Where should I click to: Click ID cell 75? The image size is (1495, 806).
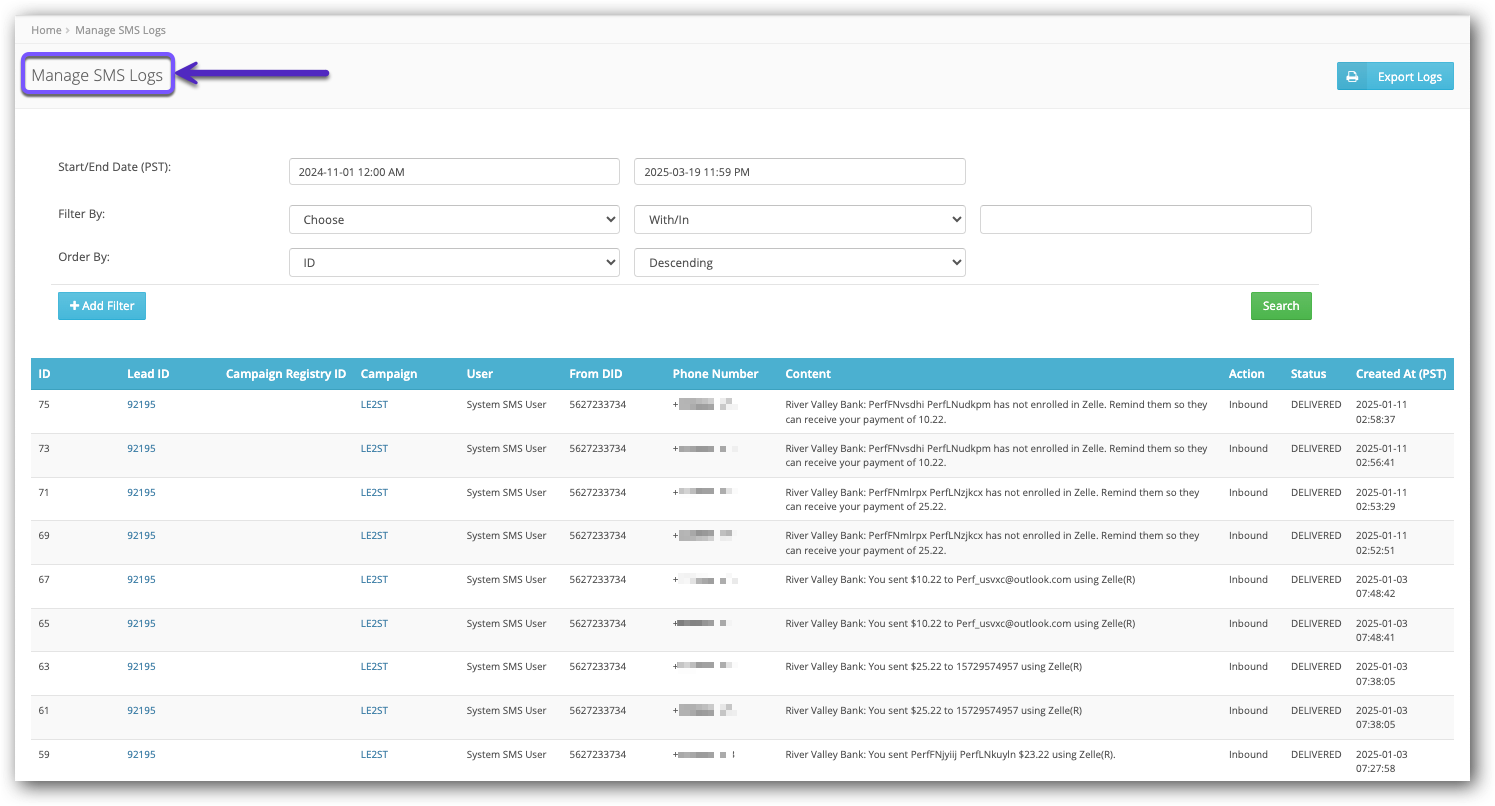[44, 405]
